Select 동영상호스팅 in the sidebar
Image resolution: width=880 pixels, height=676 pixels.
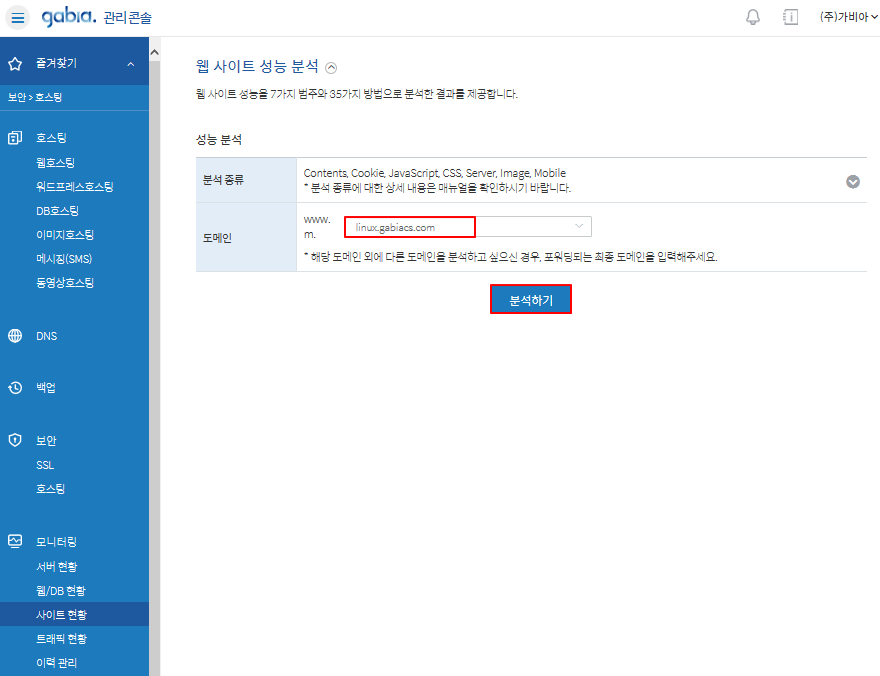65,283
